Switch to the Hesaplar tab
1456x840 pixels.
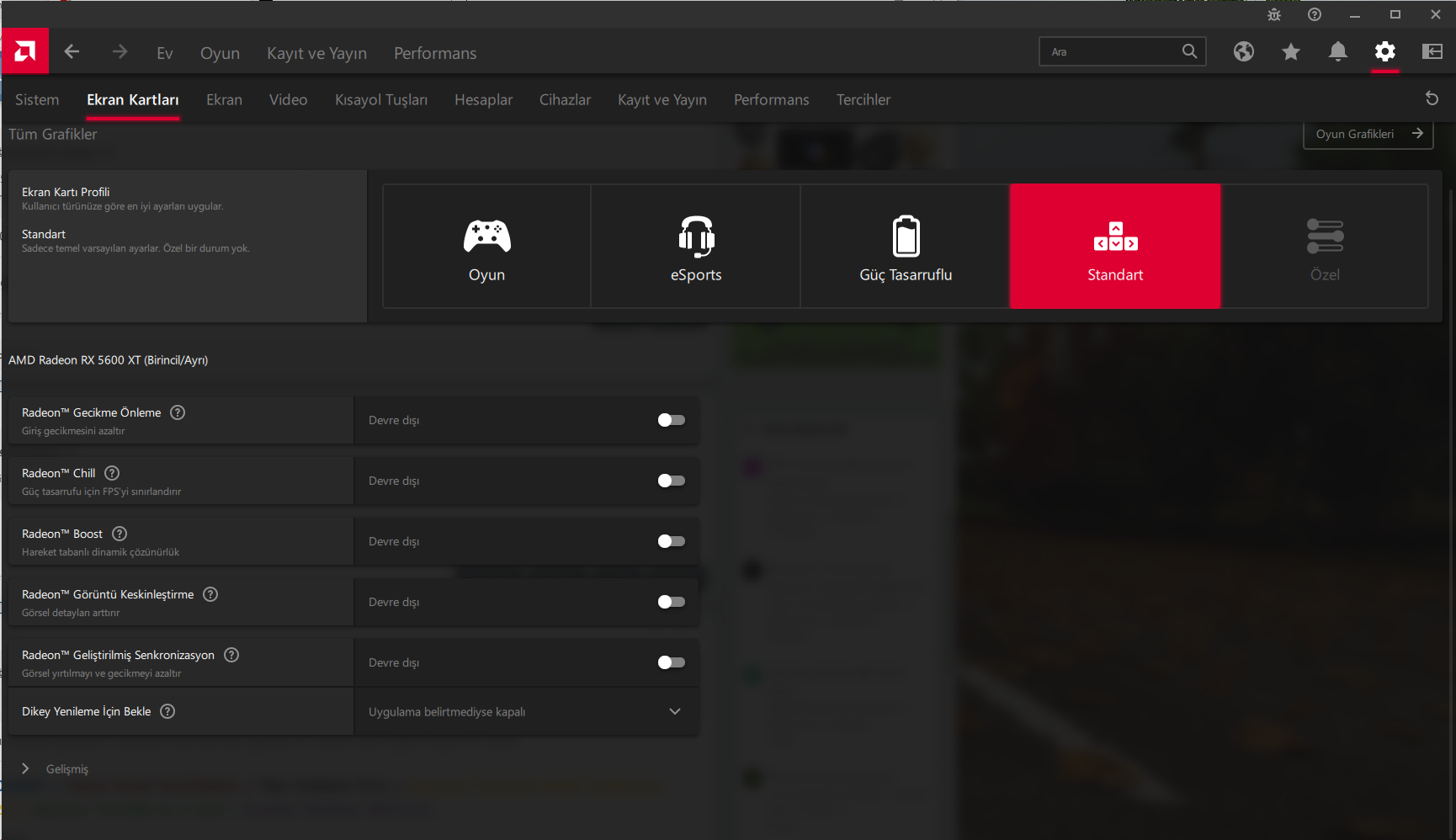click(483, 99)
